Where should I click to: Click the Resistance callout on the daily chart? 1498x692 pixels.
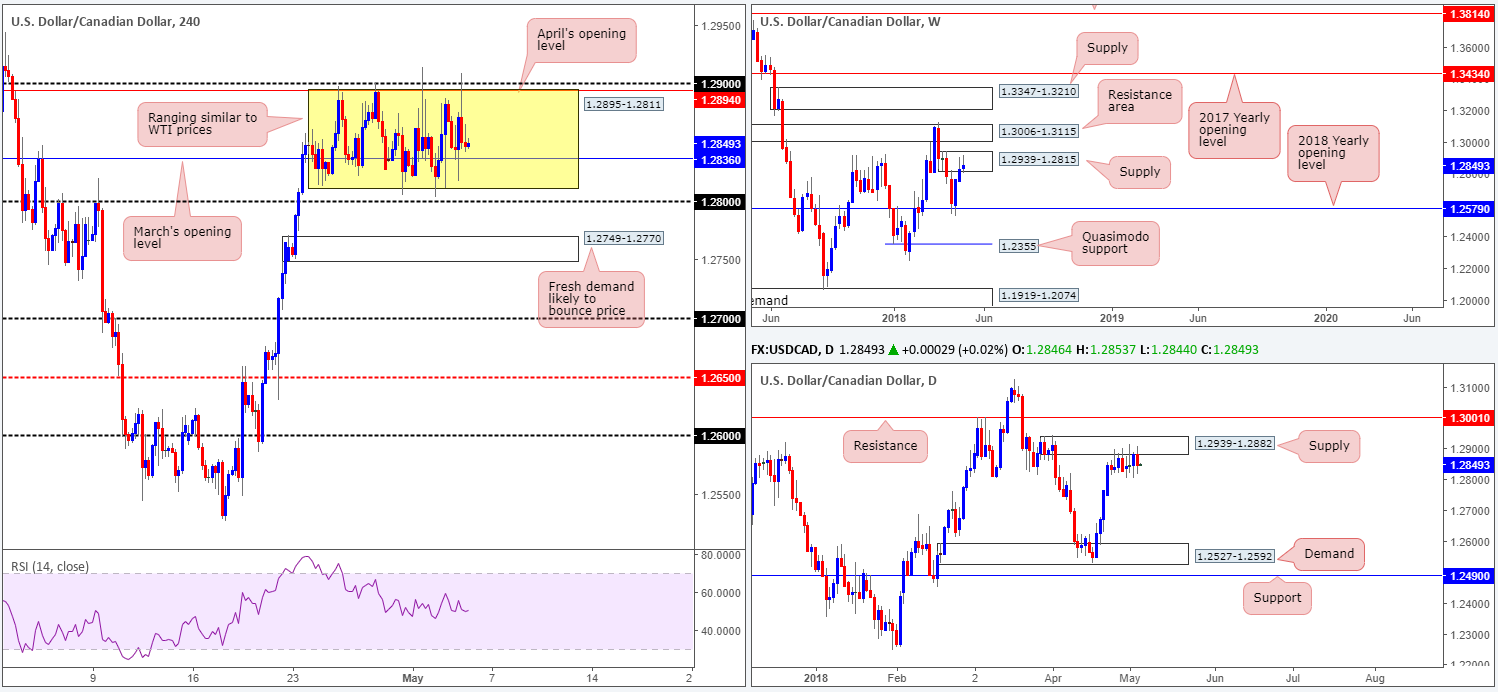click(885, 445)
